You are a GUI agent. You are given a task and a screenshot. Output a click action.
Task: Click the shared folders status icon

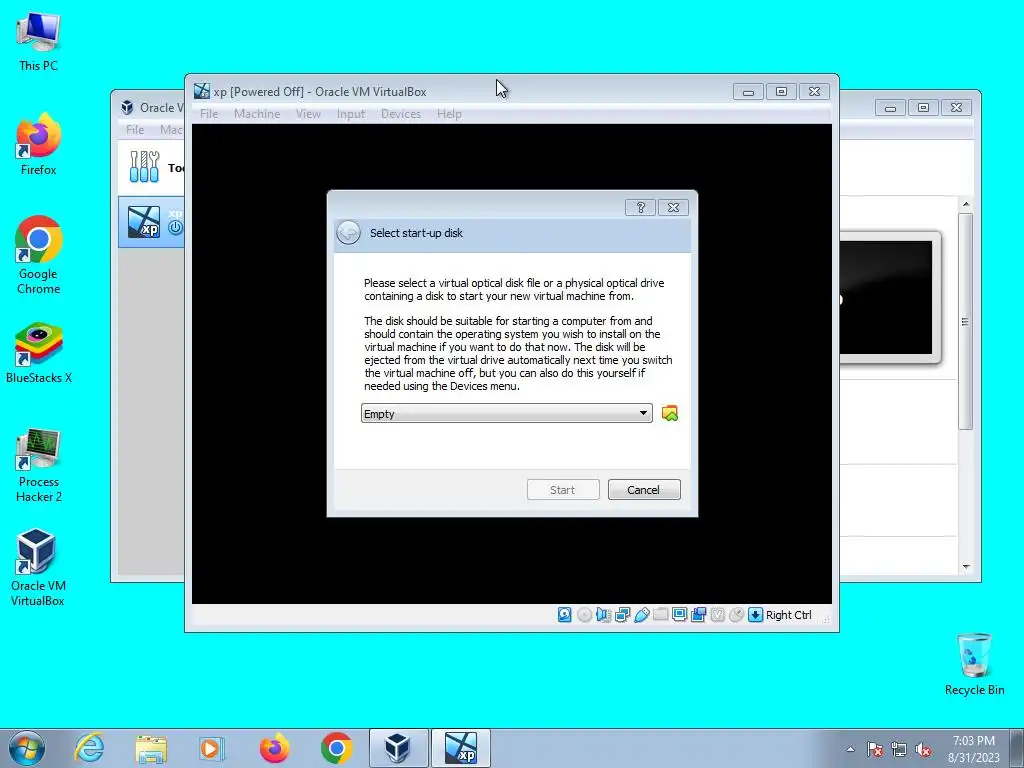[x=660, y=615]
